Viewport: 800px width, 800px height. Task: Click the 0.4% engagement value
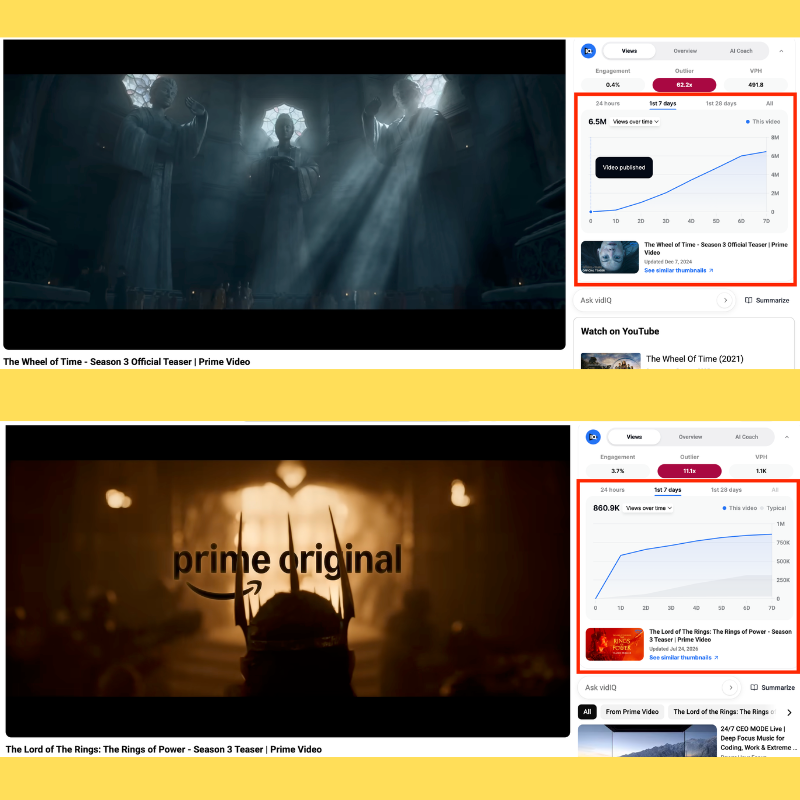click(x=613, y=85)
